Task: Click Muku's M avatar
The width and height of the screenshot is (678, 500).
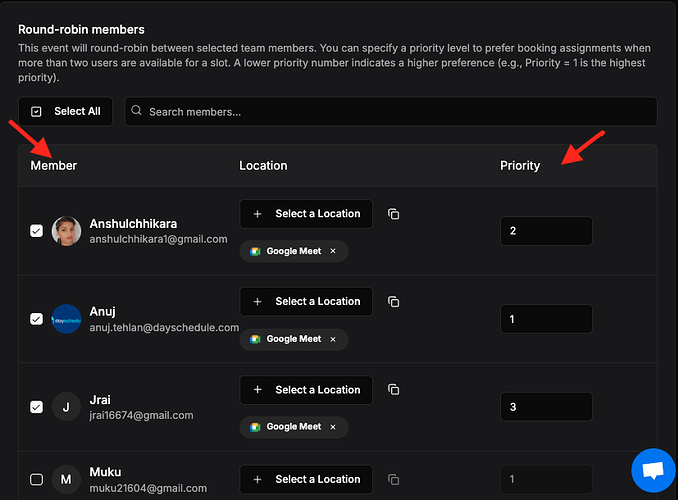Action: [66, 479]
